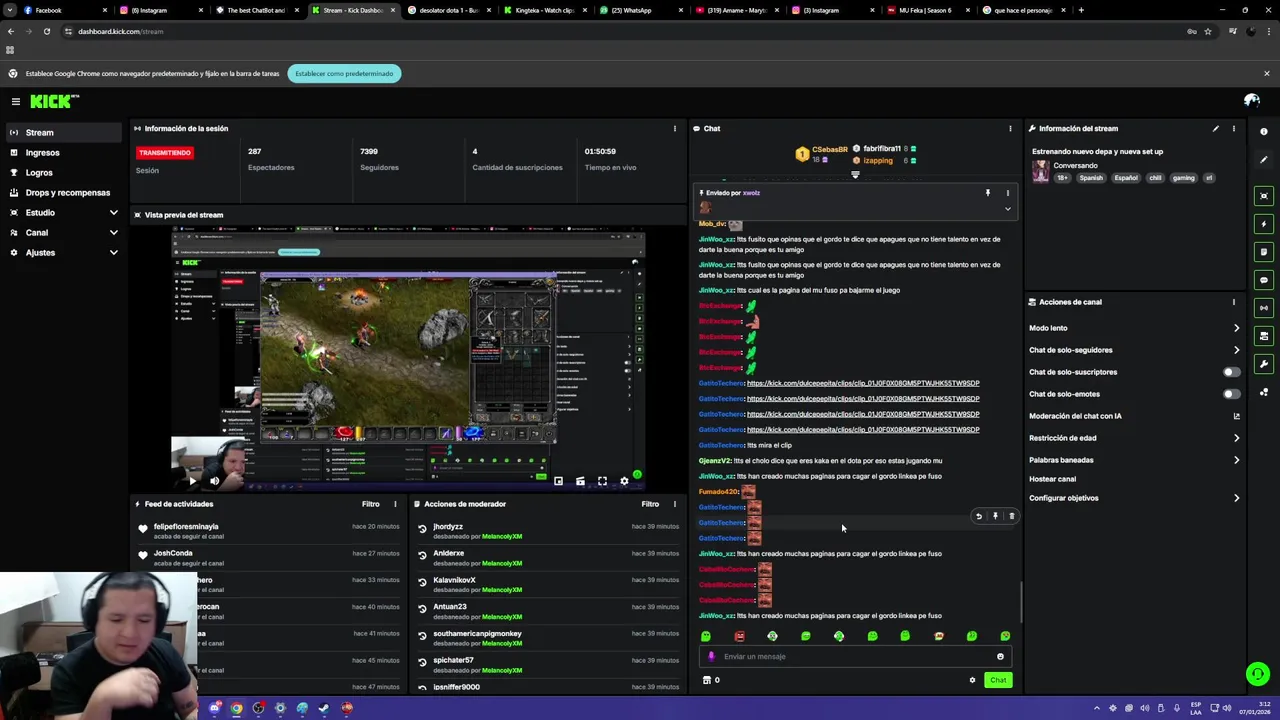
Task: Click the Enviar un mensaje input field
Action: pos(855,657)
